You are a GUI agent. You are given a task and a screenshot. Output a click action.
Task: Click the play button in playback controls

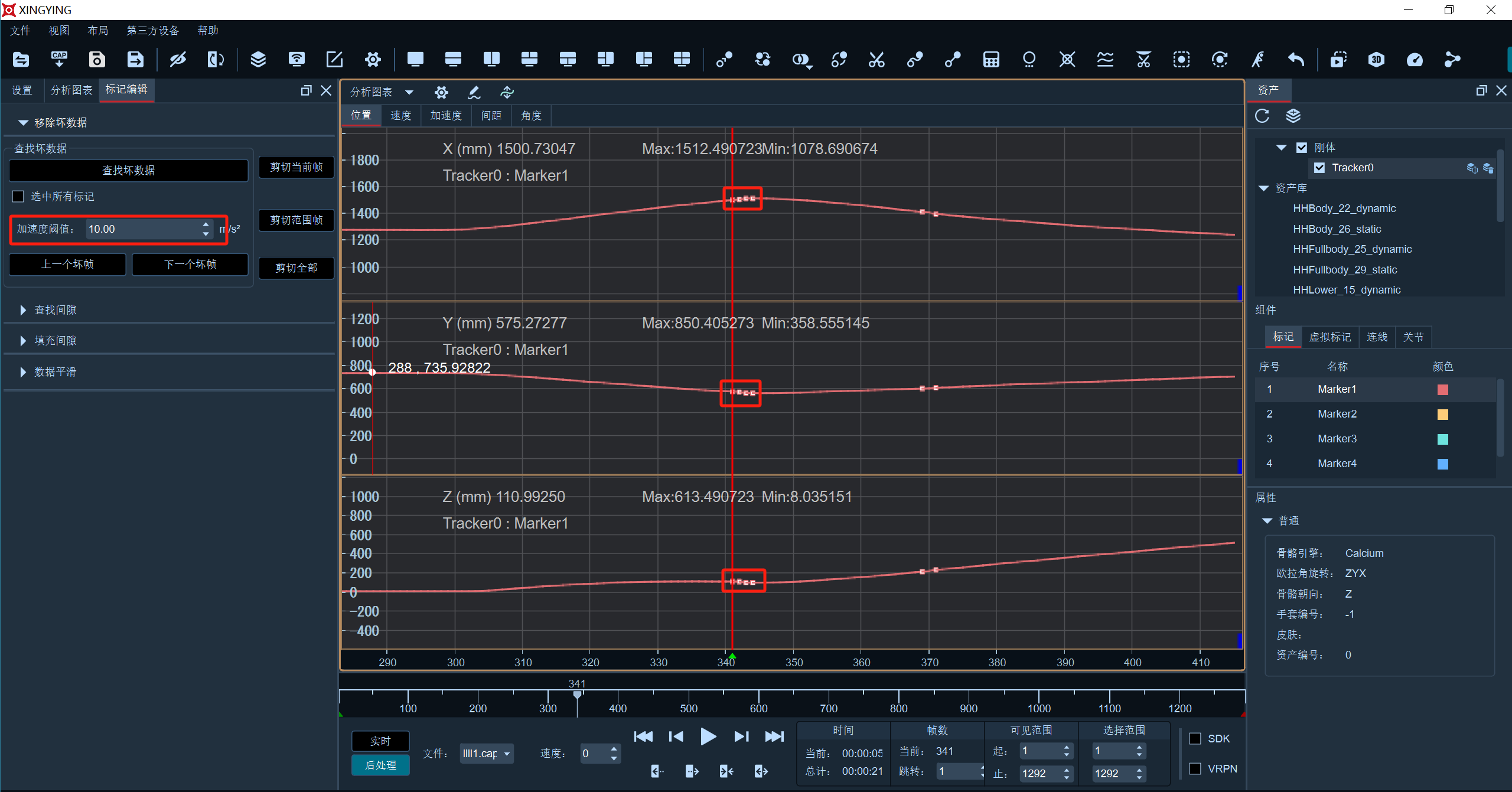pyautogui.click(x=708, y=736)
